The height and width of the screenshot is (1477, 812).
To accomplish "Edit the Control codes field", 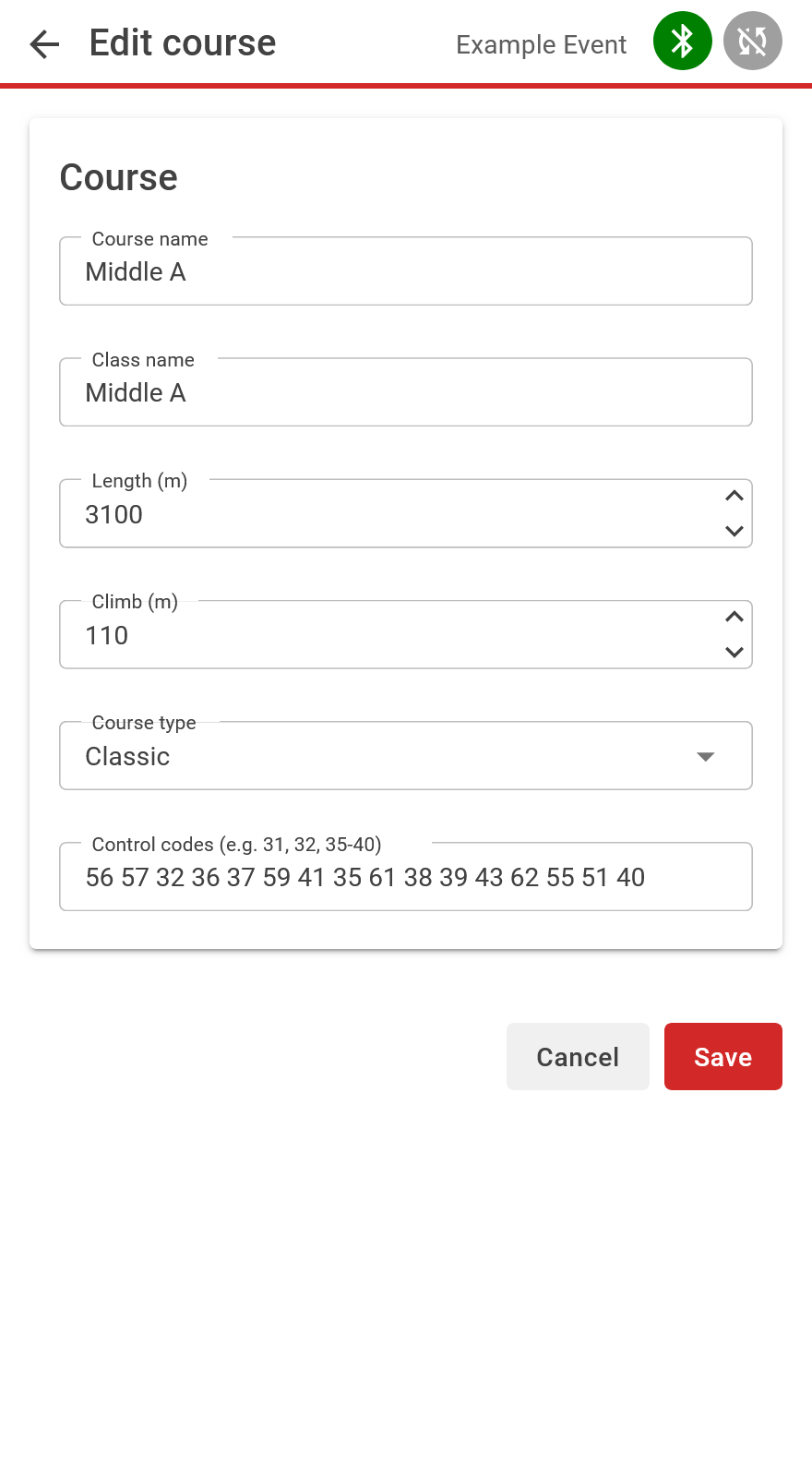I will pyautogui.click(x=406, y=877).
